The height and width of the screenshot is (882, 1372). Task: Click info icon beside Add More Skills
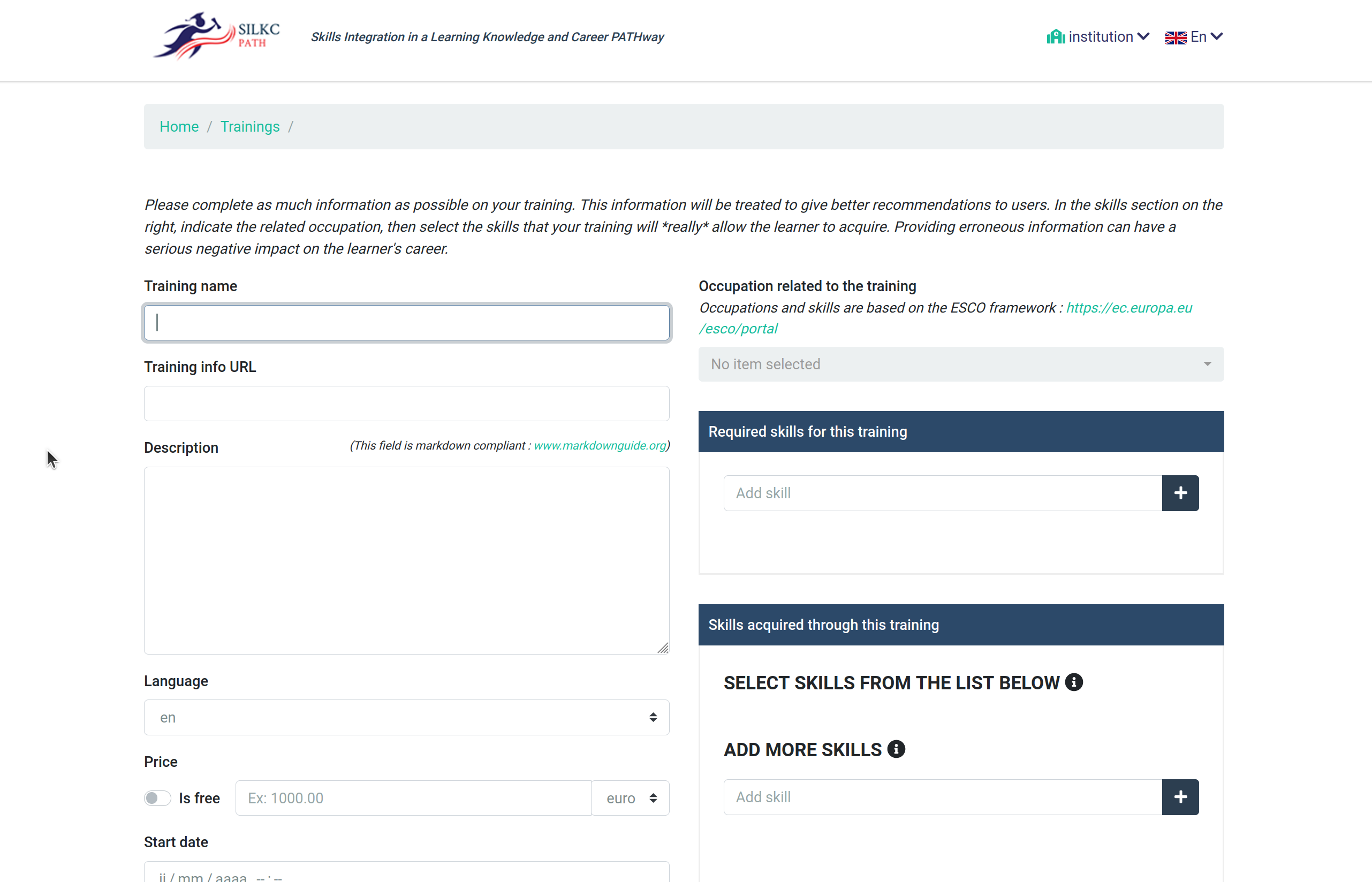coord(896,749)
